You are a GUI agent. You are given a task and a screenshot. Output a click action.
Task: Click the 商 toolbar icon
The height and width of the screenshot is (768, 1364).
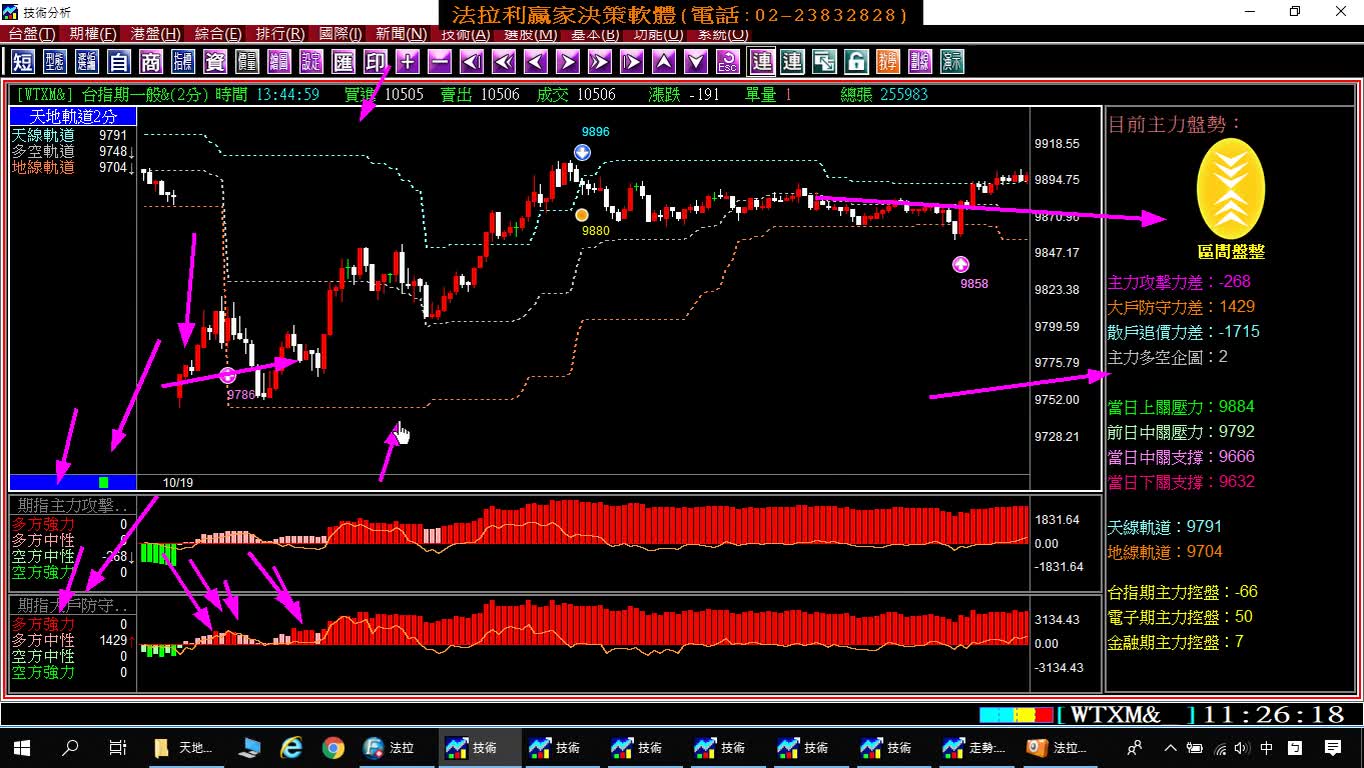pos(151,62)
